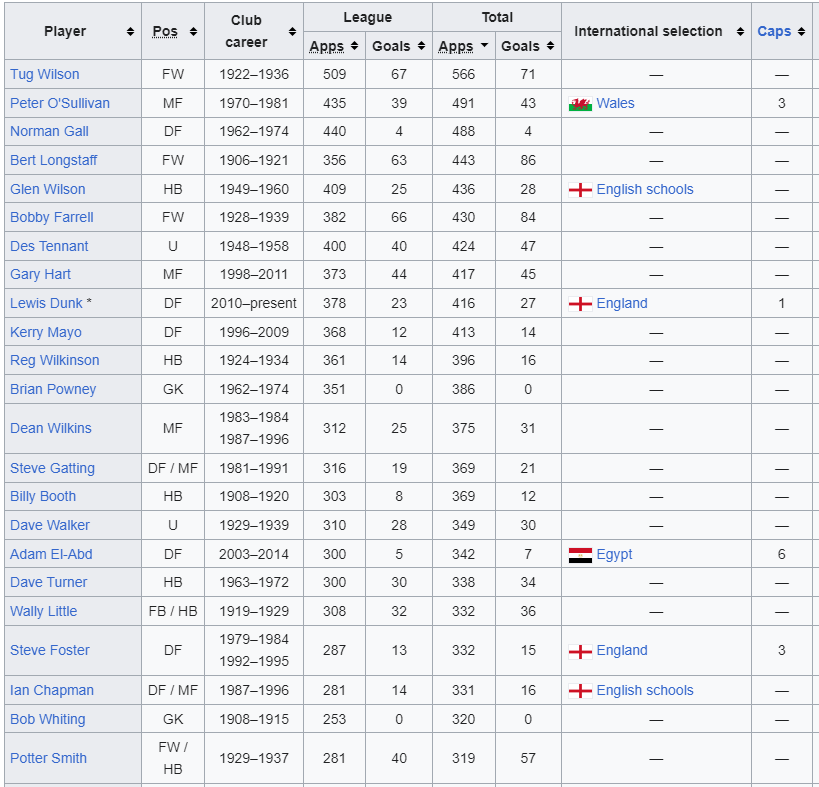819x787 pixels.
Task: Select Bobby Farrell's 84 total goals cell
Action: click(528, 218)
